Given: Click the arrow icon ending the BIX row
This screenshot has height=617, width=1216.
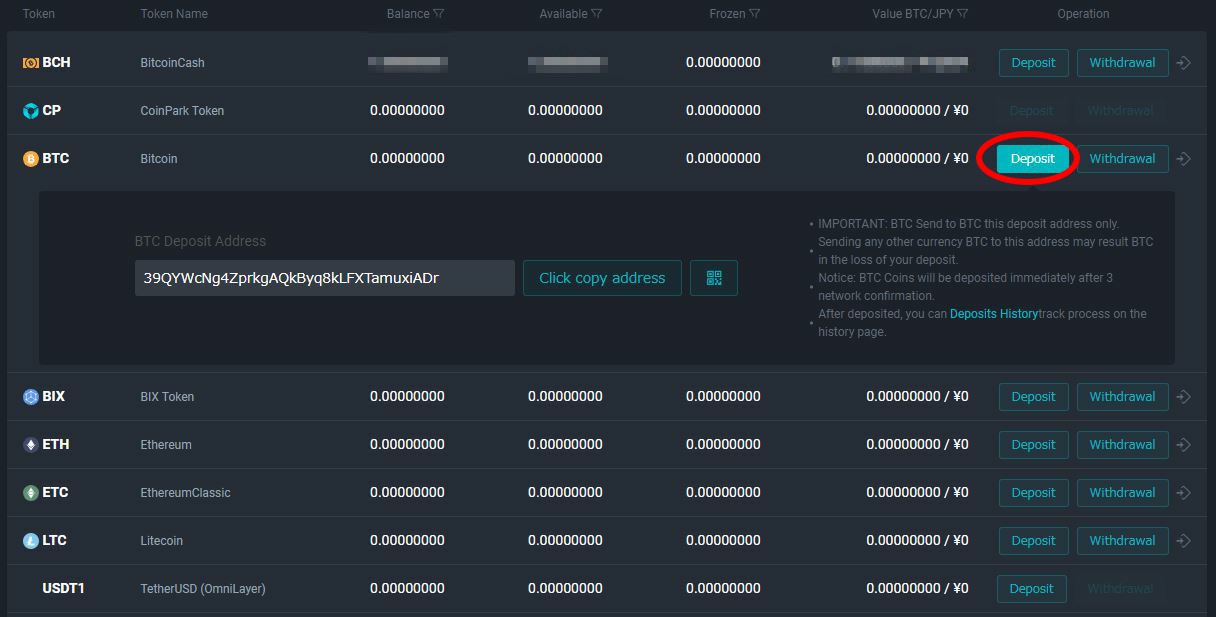Looking at the screenshot, I should pos(1184,397).
